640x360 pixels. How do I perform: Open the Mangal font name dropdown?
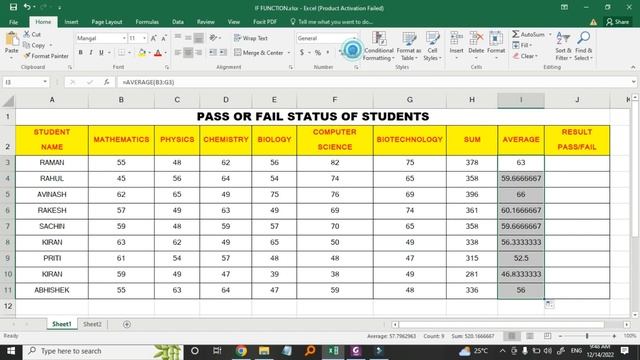(x=124, y=38)
